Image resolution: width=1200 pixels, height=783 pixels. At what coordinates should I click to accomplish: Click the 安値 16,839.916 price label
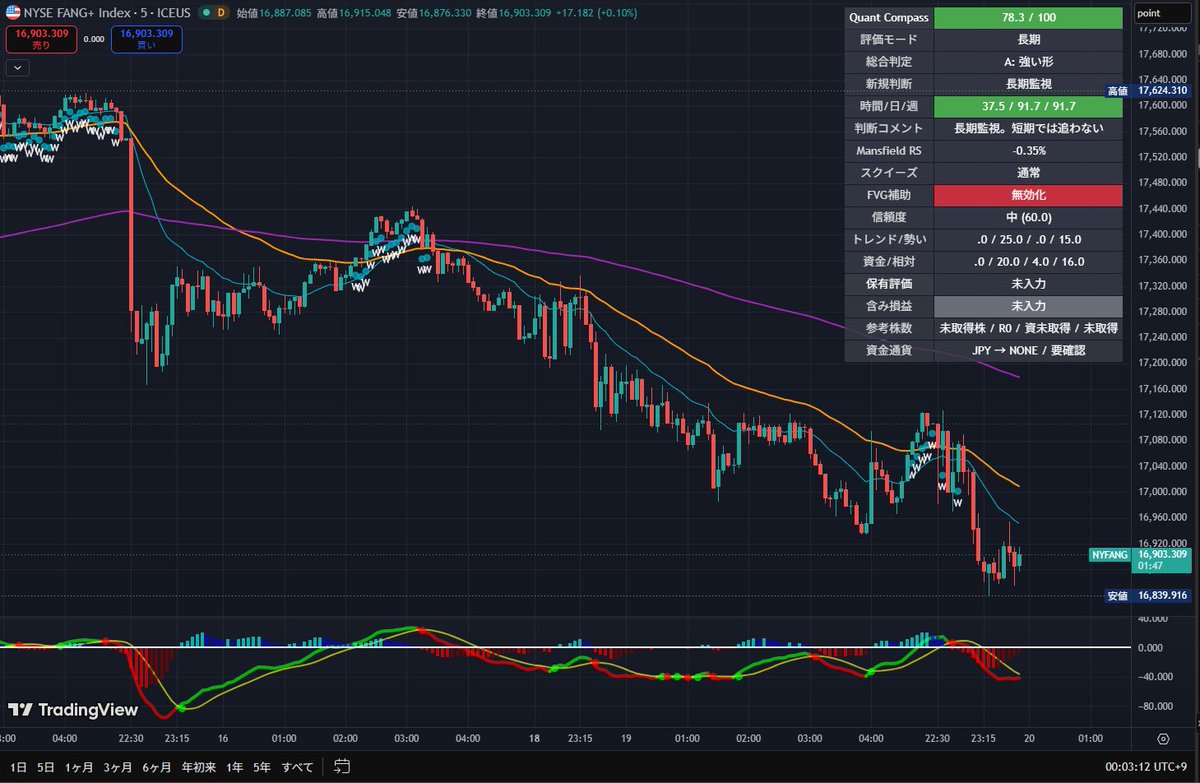[1146, 595]
